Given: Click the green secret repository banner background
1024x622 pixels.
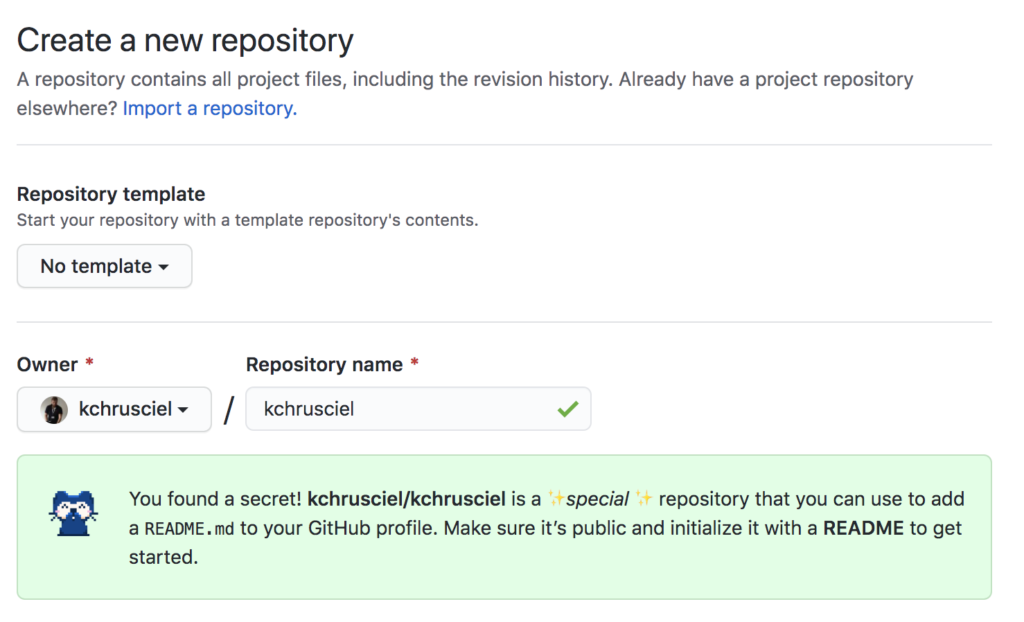Looking at the screenshot, I should pos(600,578).
